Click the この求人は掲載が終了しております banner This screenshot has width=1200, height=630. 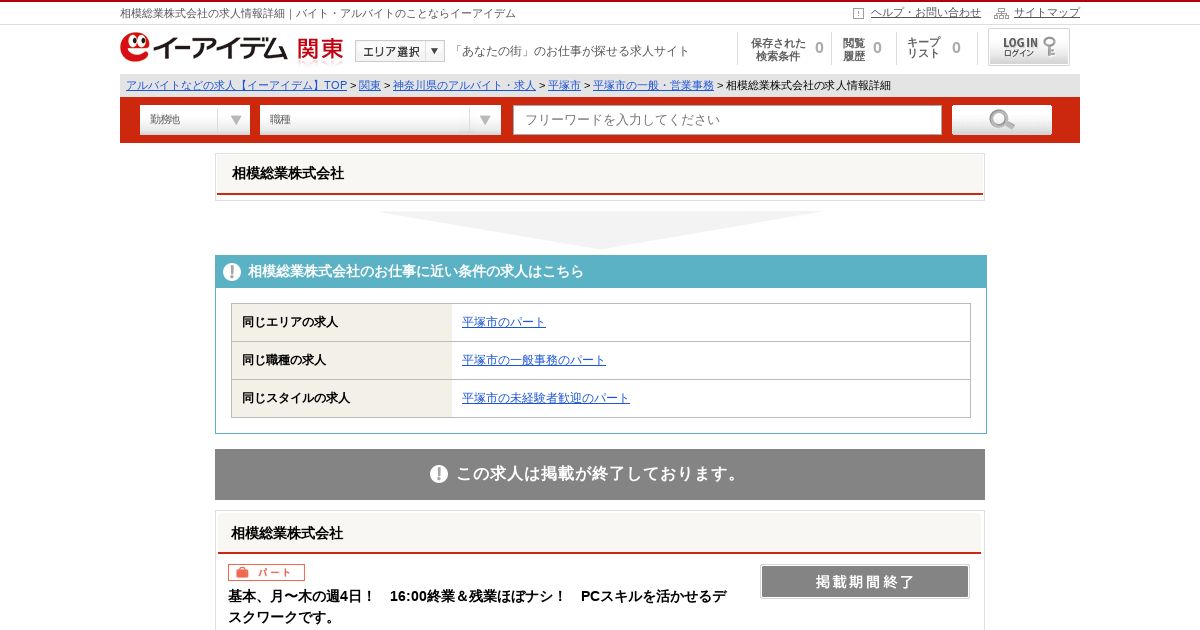[x=600, y=474]
